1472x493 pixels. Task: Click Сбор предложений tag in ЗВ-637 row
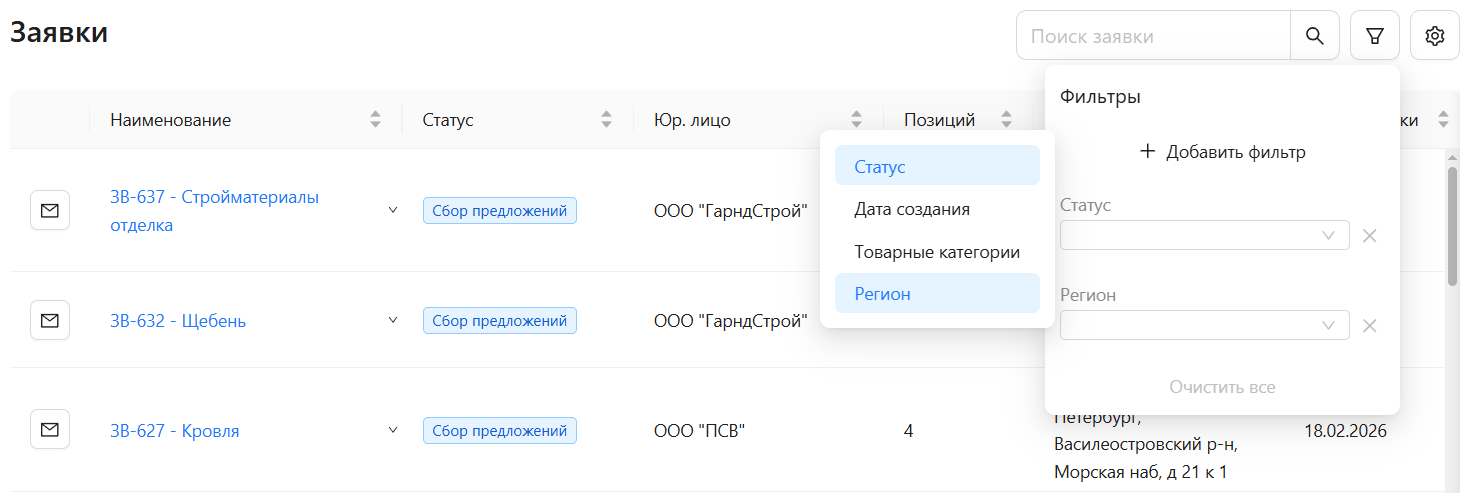pyautogui.click(x=500, y=211)
